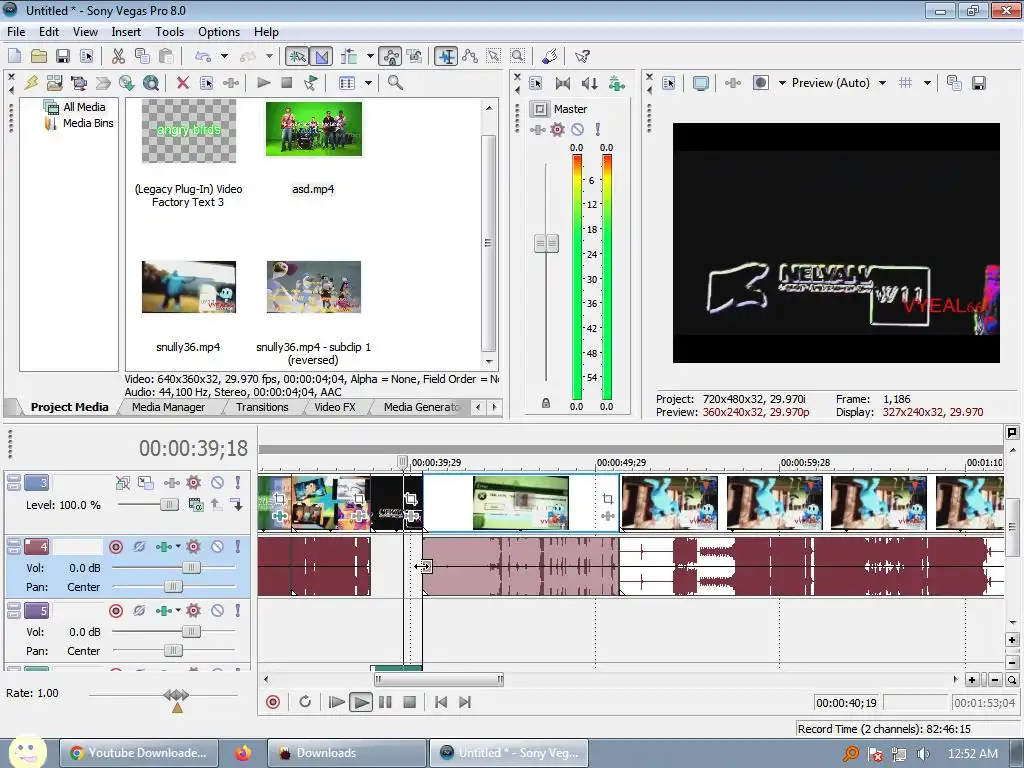Copy preview snapshot to clipboard icon

click(x=954, y=83)
